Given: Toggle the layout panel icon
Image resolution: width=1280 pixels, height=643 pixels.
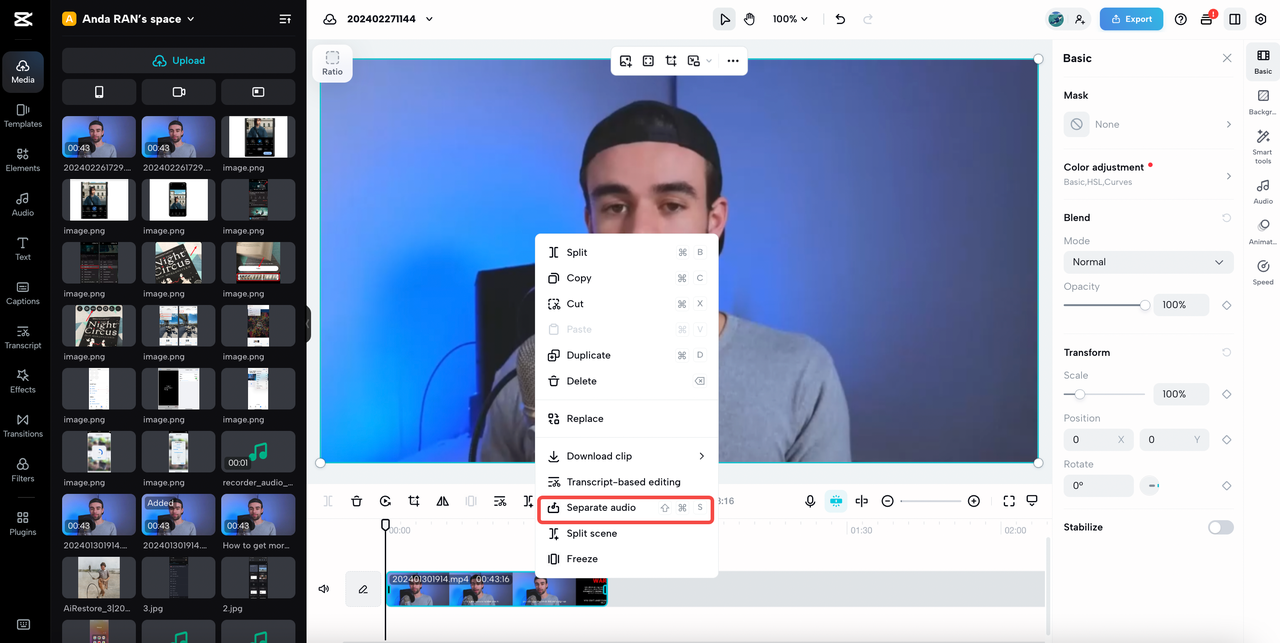Looking at the screenshot, I should (x=1235, y=19).
